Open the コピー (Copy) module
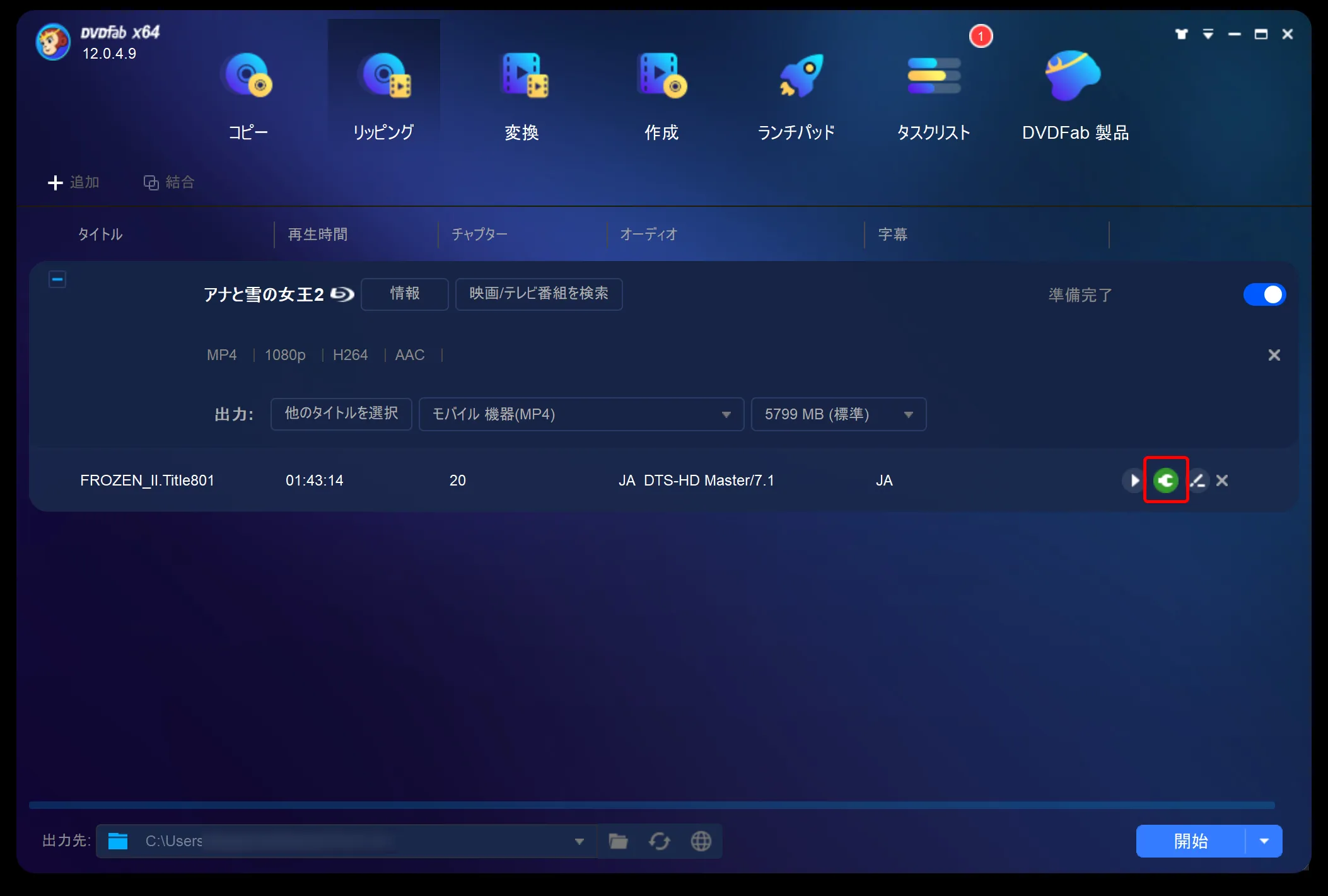This screenshot has height=896, width=1328. (x=247, y=96)
